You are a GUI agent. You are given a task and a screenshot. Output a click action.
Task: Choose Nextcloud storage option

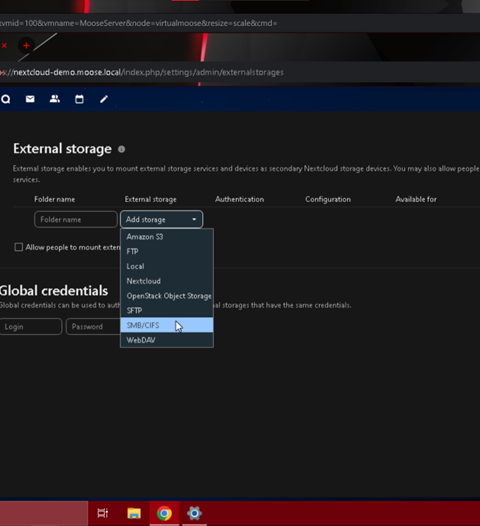click(167, 281)
